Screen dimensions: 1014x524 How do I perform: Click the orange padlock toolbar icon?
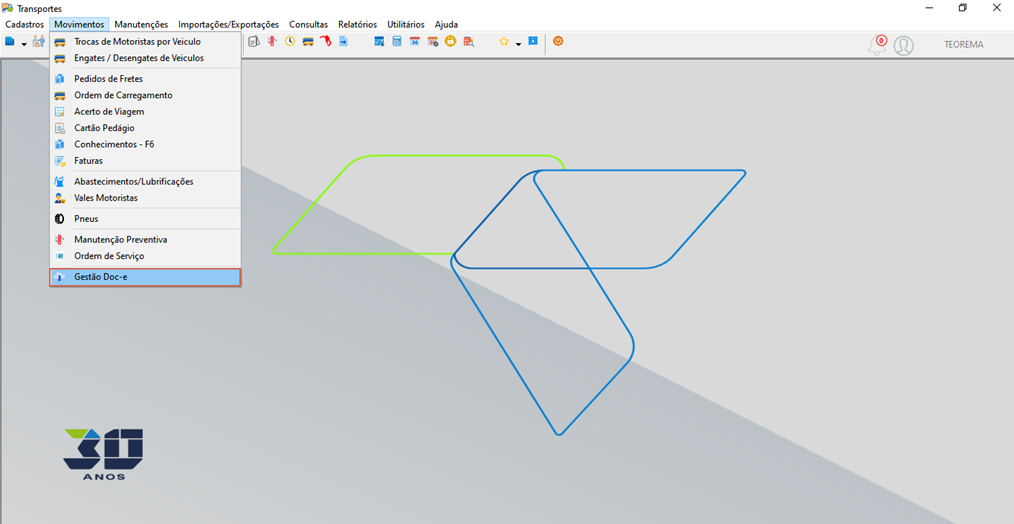tap(450, 41)
